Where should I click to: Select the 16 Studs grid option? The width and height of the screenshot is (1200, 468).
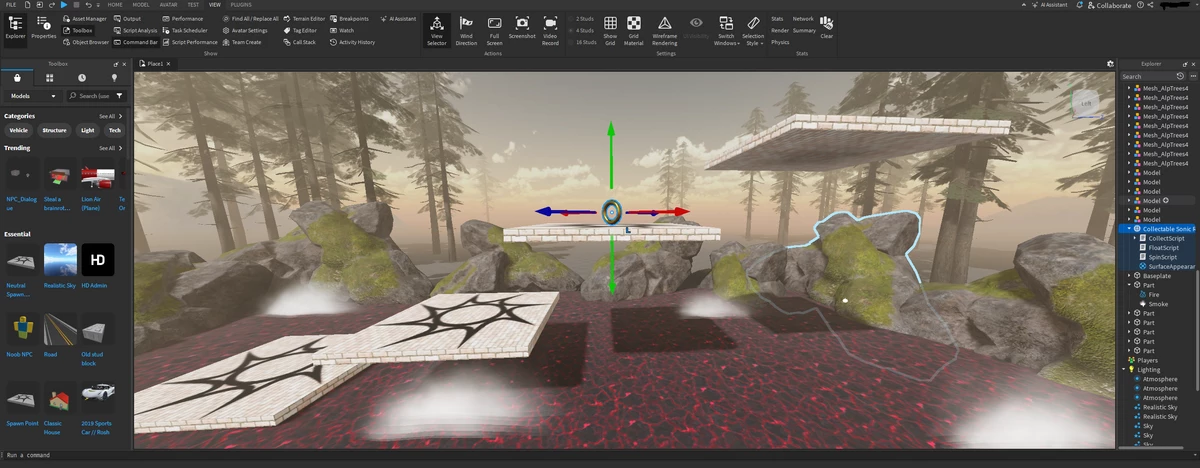click(583, 42)
